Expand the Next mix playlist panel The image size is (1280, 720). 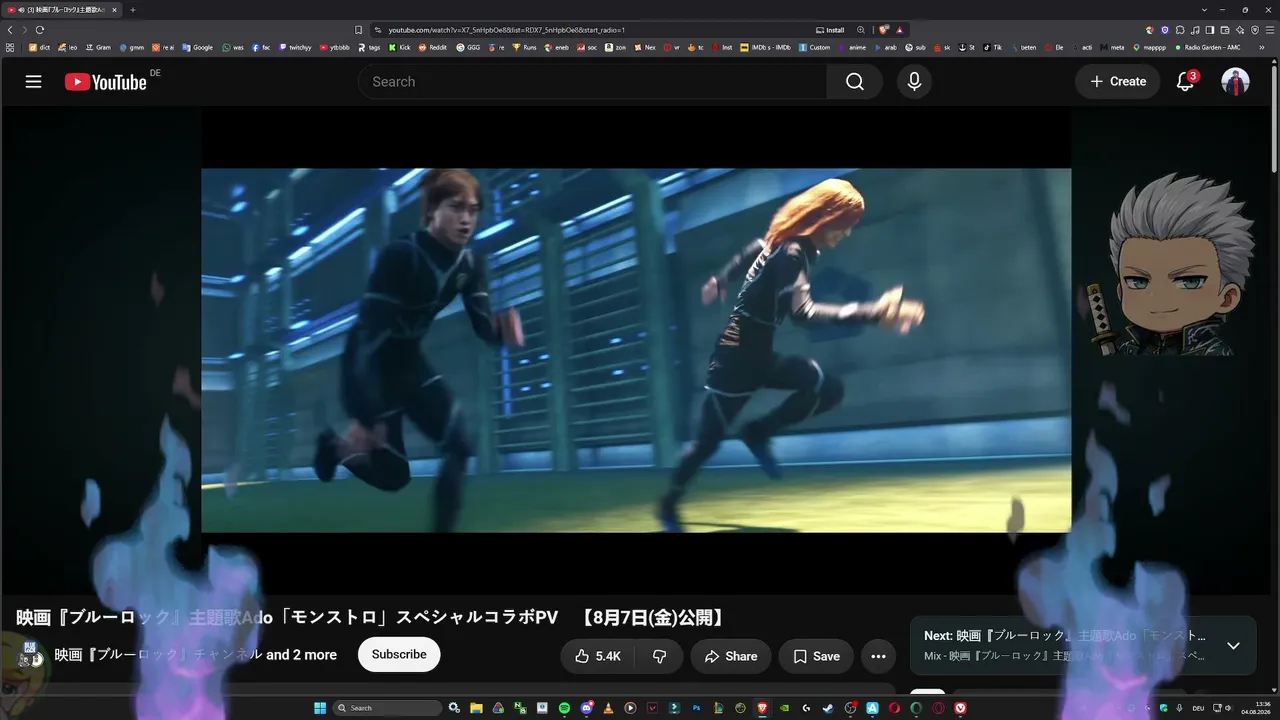click(1233, 646)
